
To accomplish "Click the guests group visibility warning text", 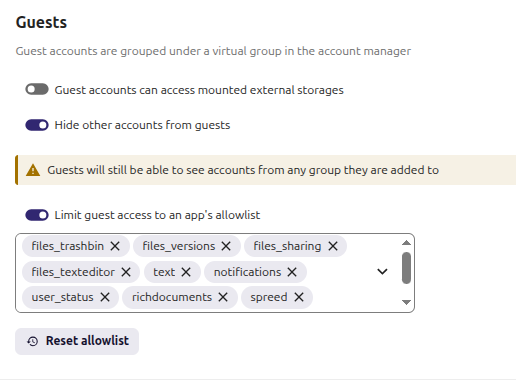I will click(243, 170).
